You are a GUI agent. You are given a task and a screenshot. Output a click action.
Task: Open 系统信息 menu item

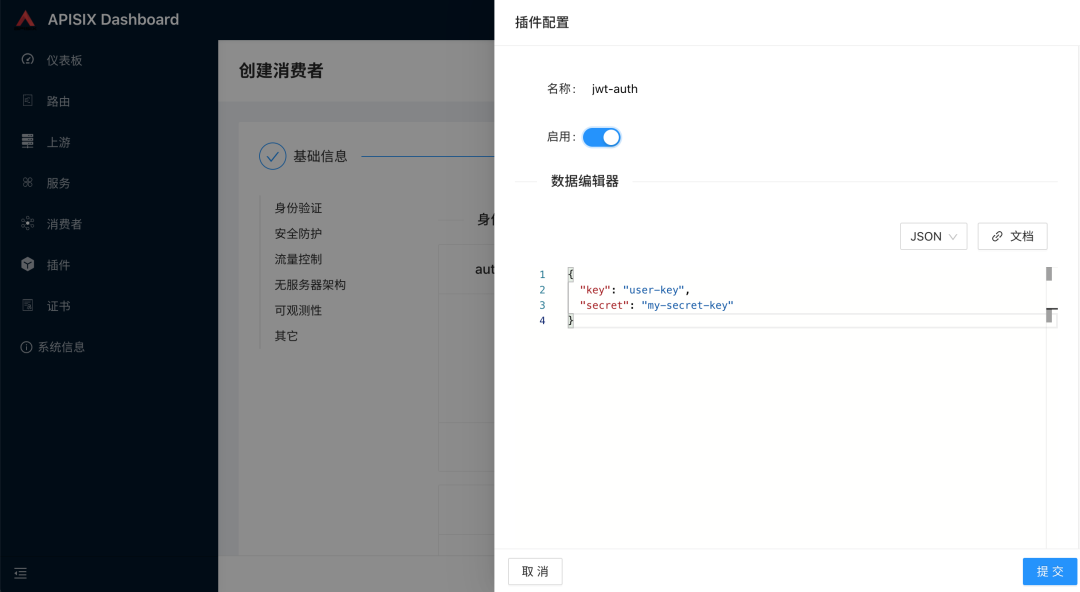point(61,347)
